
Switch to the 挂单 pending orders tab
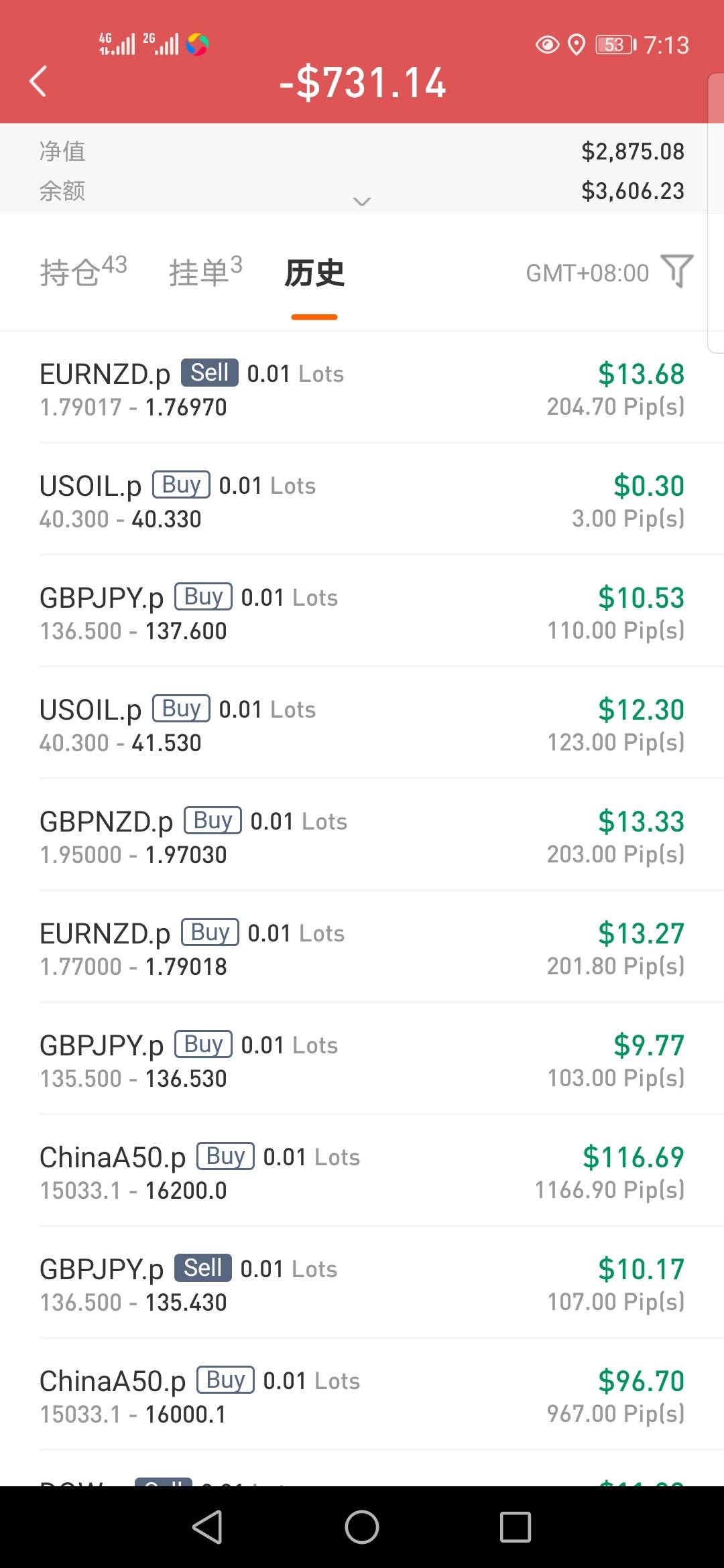(205, 272)
